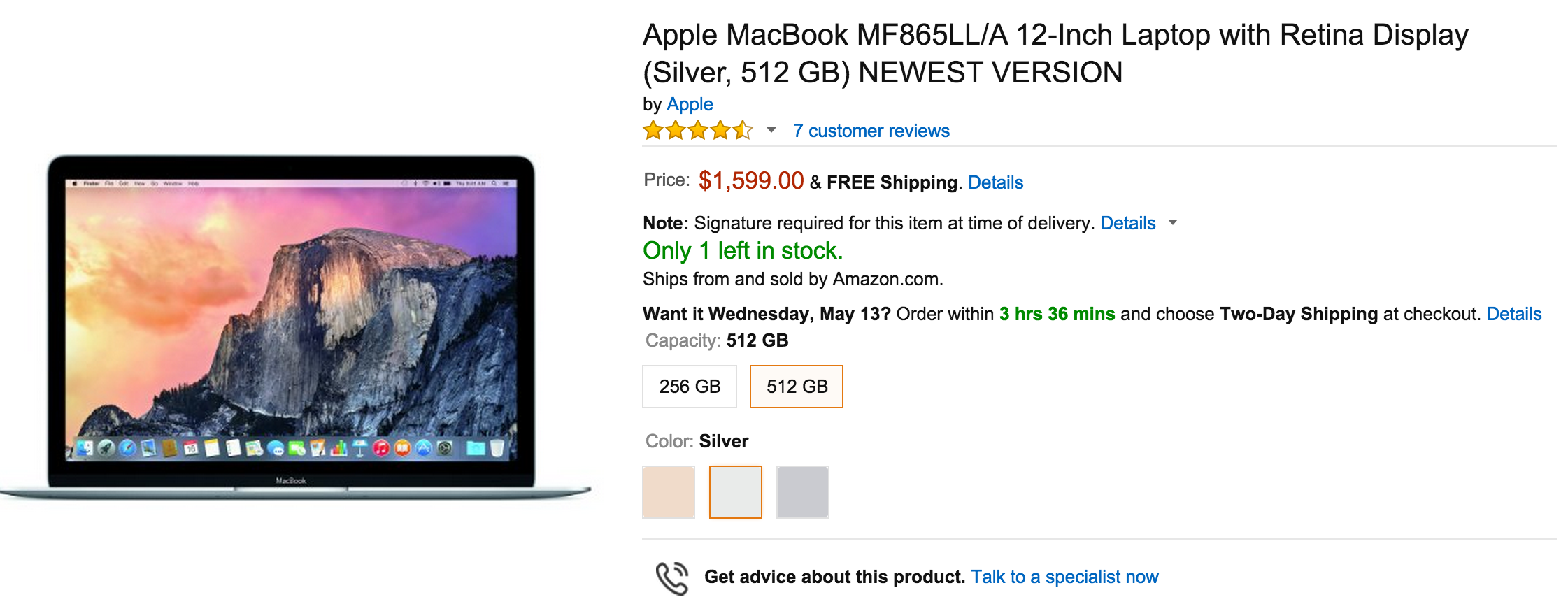
Task: Expand the star rating breakdown arrow
Action: [x=771, y=130]
